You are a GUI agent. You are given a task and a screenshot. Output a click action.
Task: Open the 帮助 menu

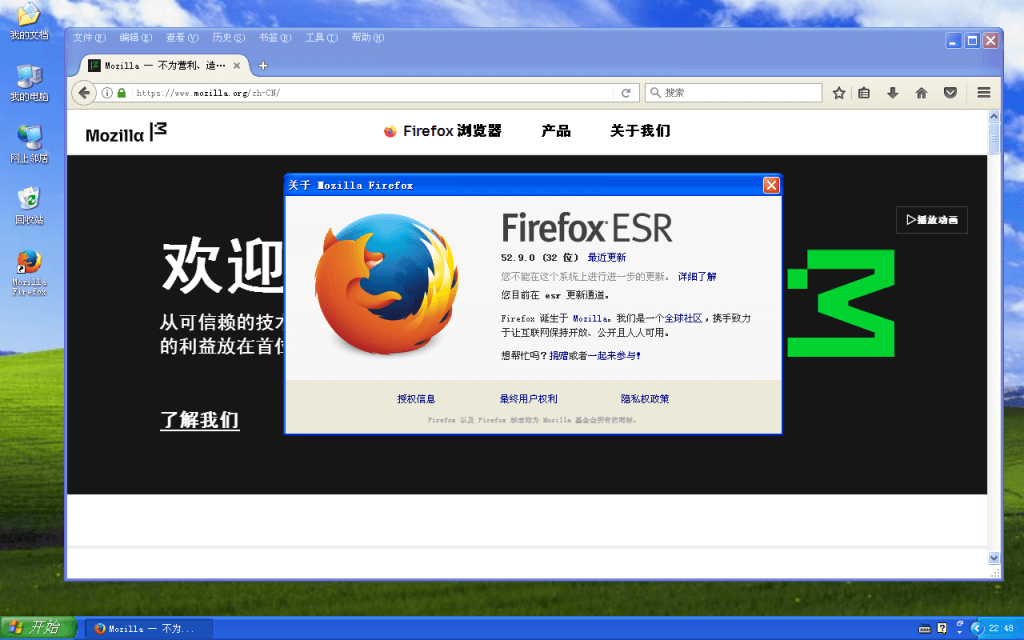point(368,38)
